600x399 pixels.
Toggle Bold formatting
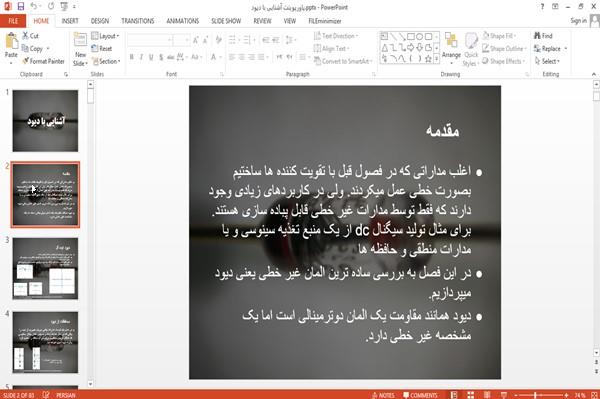tap(131, 57)
